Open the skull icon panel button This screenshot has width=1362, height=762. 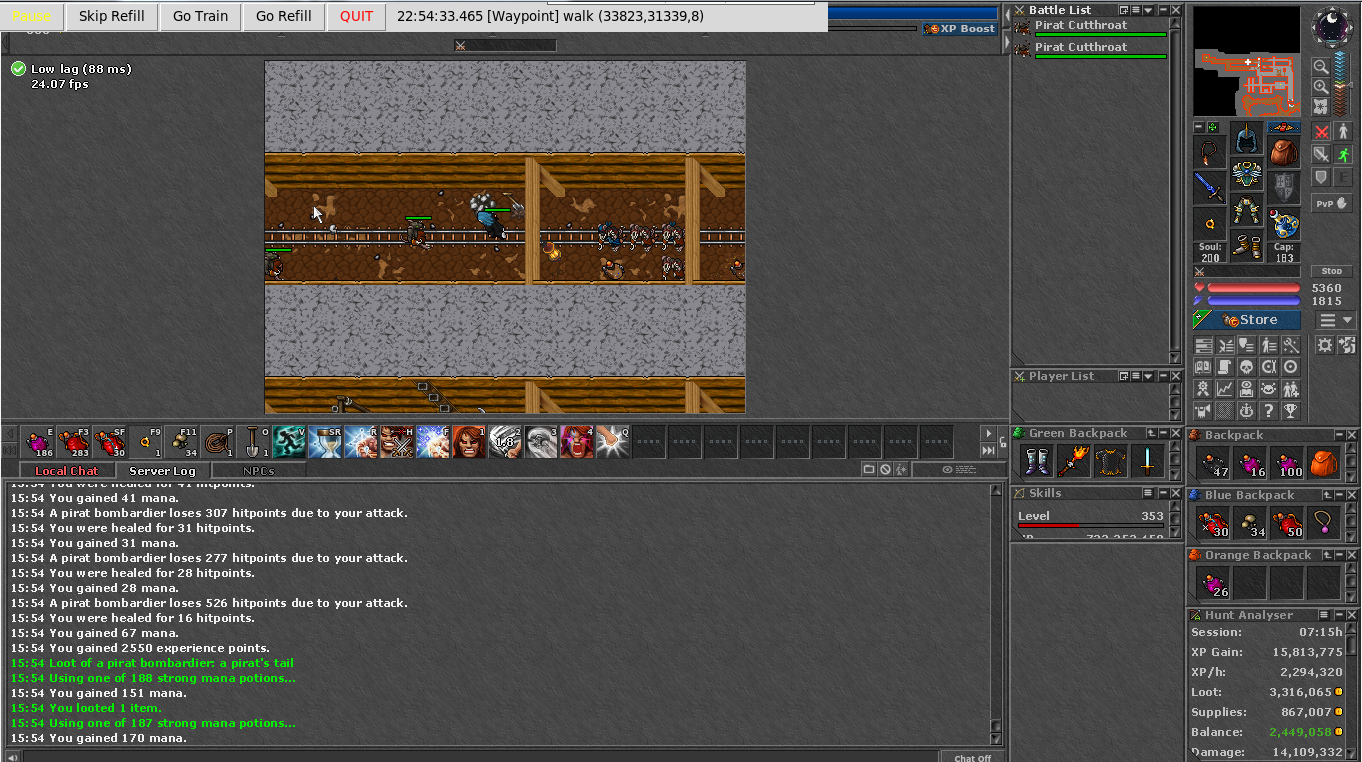pos(1247,366)
